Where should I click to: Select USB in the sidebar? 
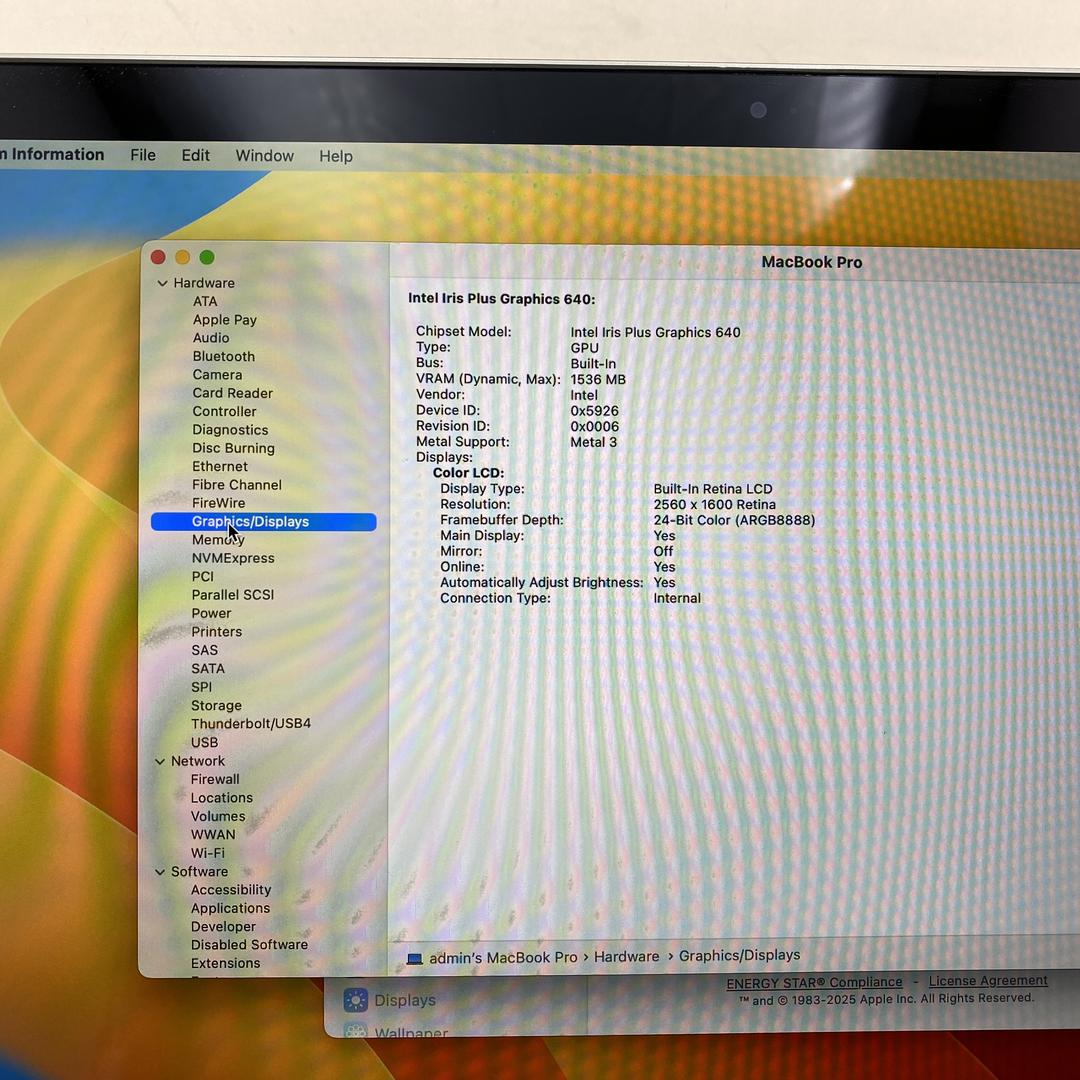pos(205,742)
